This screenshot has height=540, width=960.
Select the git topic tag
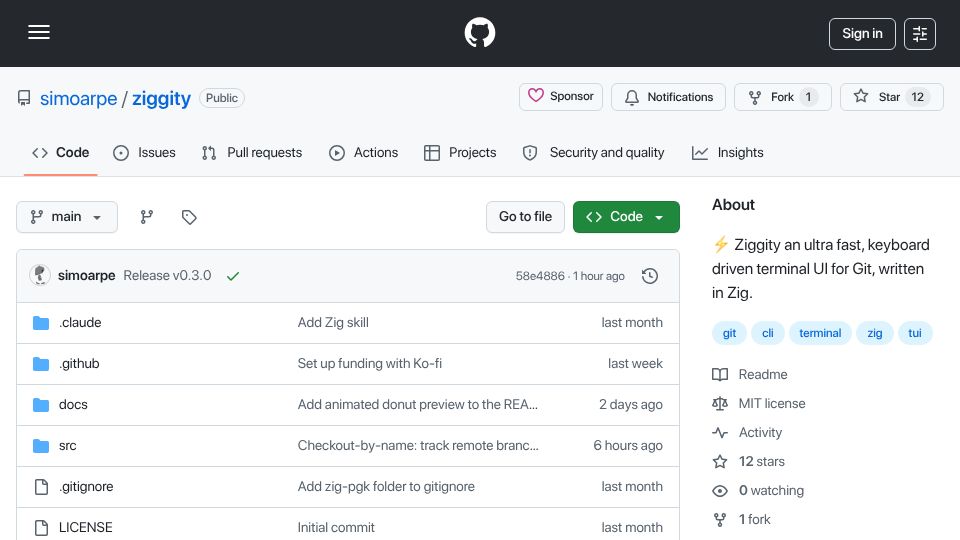[729, 333]
